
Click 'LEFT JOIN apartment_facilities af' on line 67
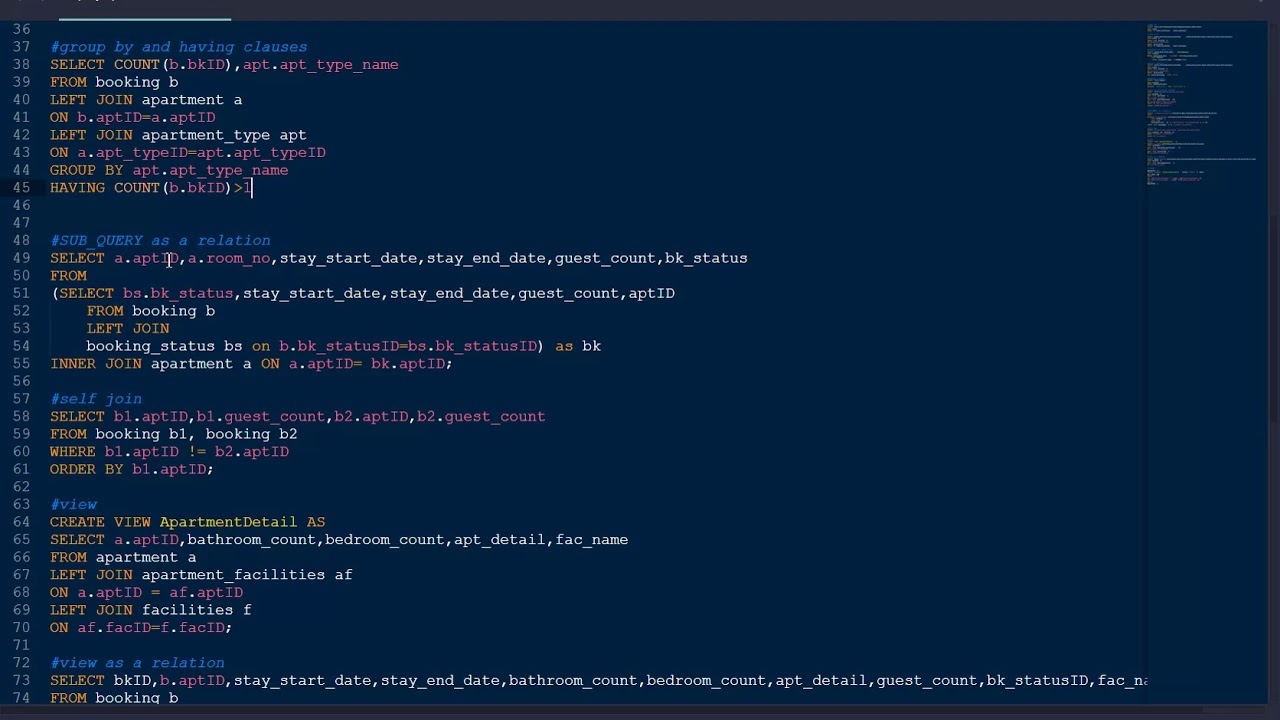(x=201, y=575)
